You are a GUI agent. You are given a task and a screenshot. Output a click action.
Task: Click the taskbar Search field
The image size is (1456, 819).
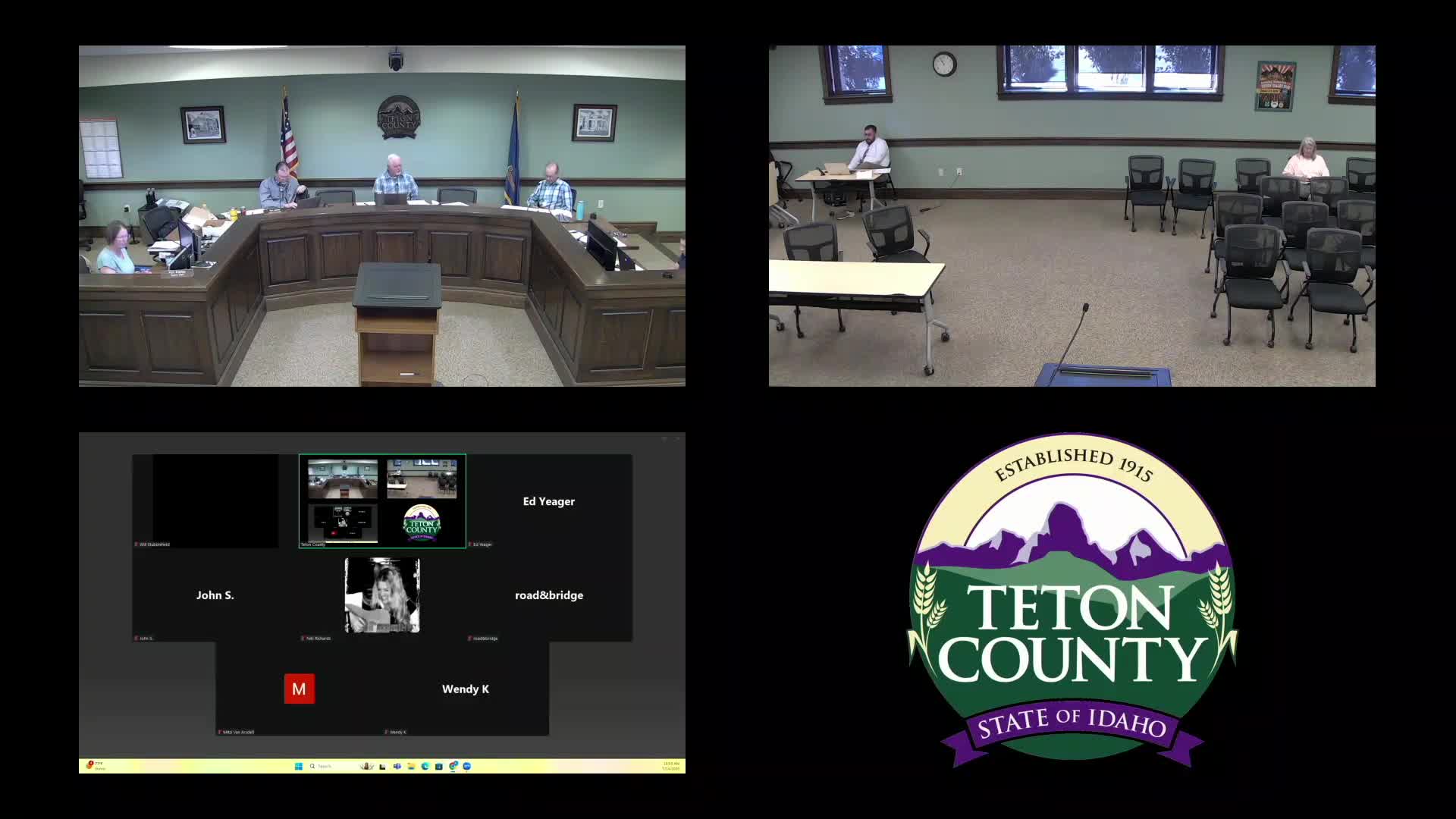325,766
